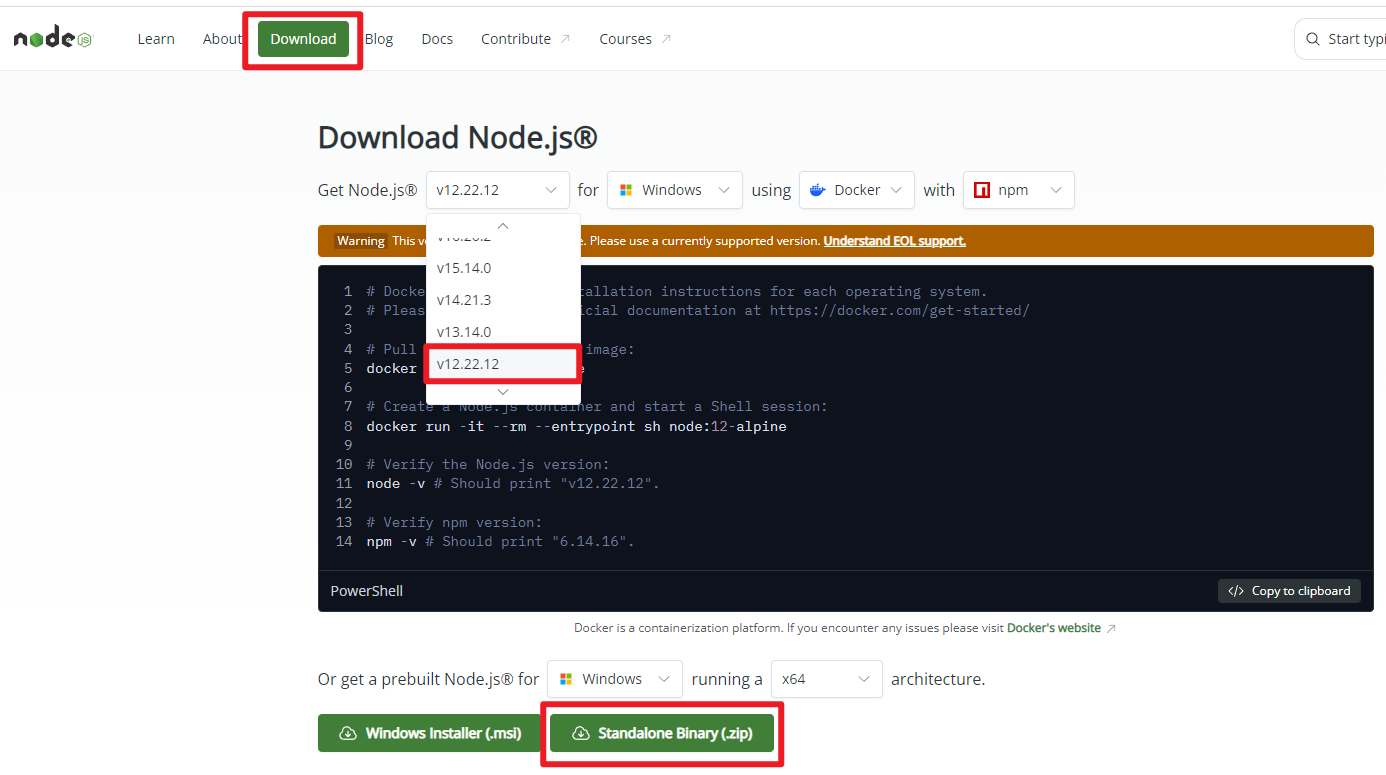The width and height of the screenshot is (1386, 775).
Task: Click the npm logo icon
Action: tap(981, 190)
